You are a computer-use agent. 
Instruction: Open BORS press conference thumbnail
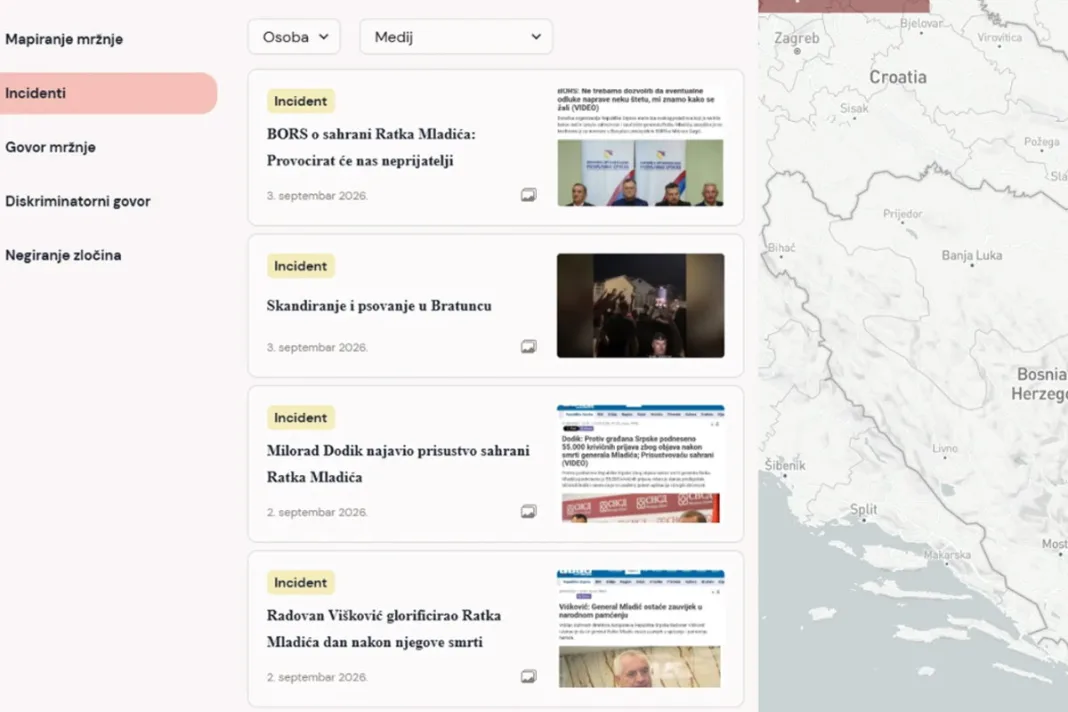pyautogui.click(x=640, y=146)
